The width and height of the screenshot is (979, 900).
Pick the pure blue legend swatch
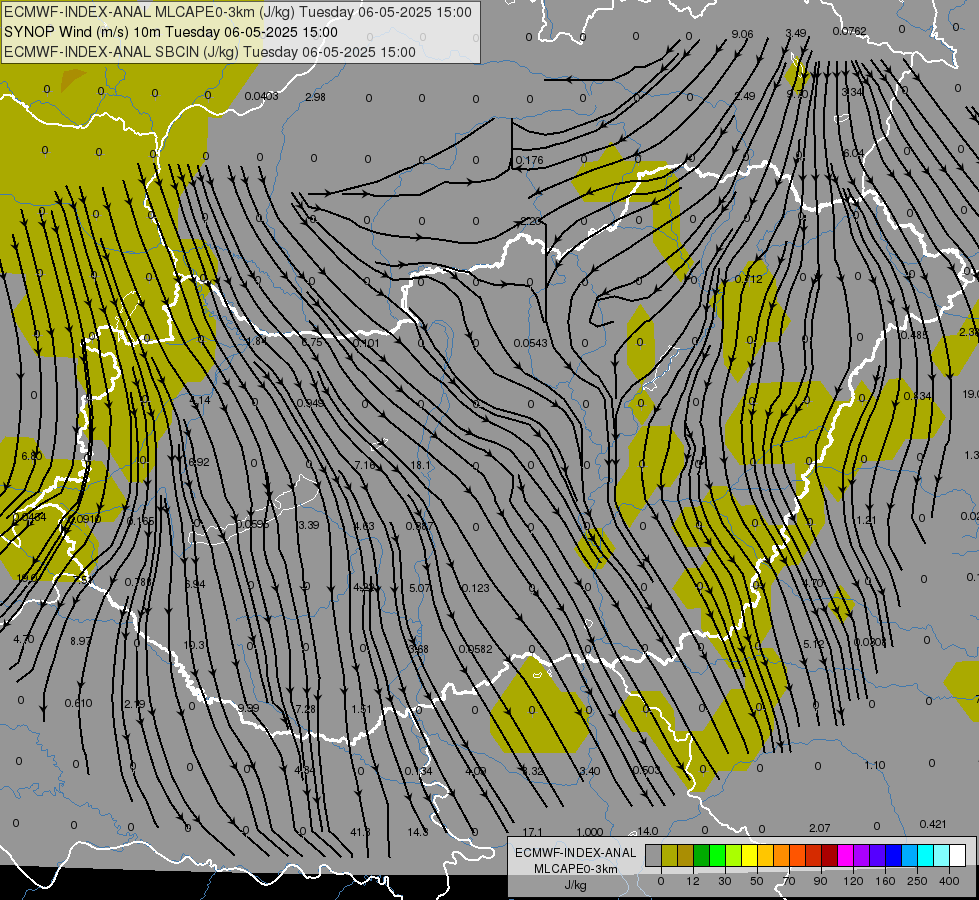893,855
